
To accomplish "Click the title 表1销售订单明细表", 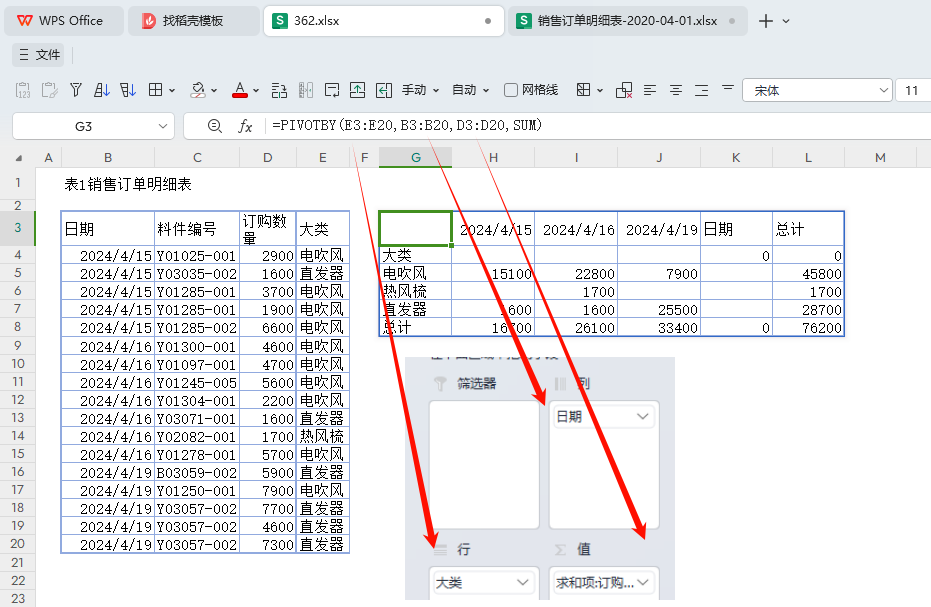I will [128, 185].
